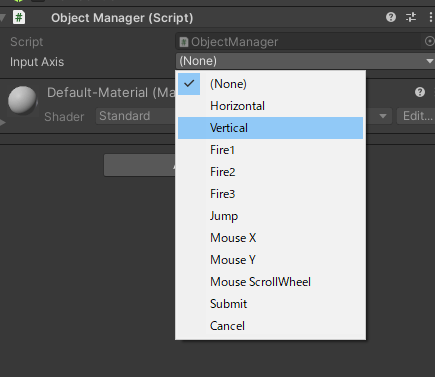The image size is (435, 377).
Task: Collapse the Object Manager component foldout
Action: pyautogui.click(x=3, y=18)
